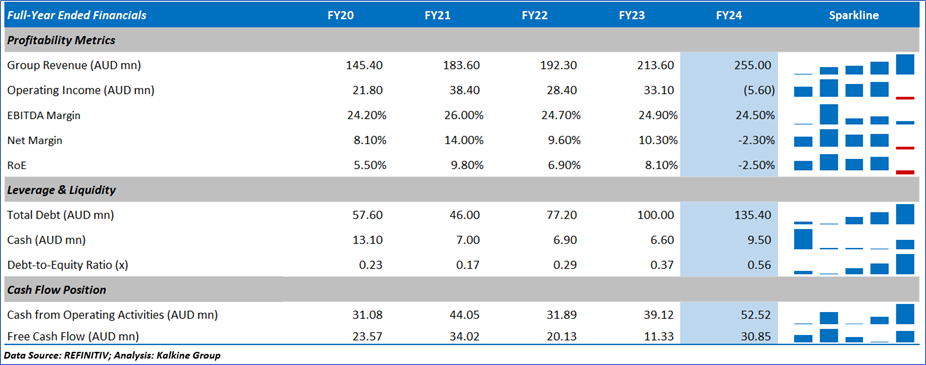
Task: Select the Data Source REFINITIV footnote text
Action: point(112,356)
